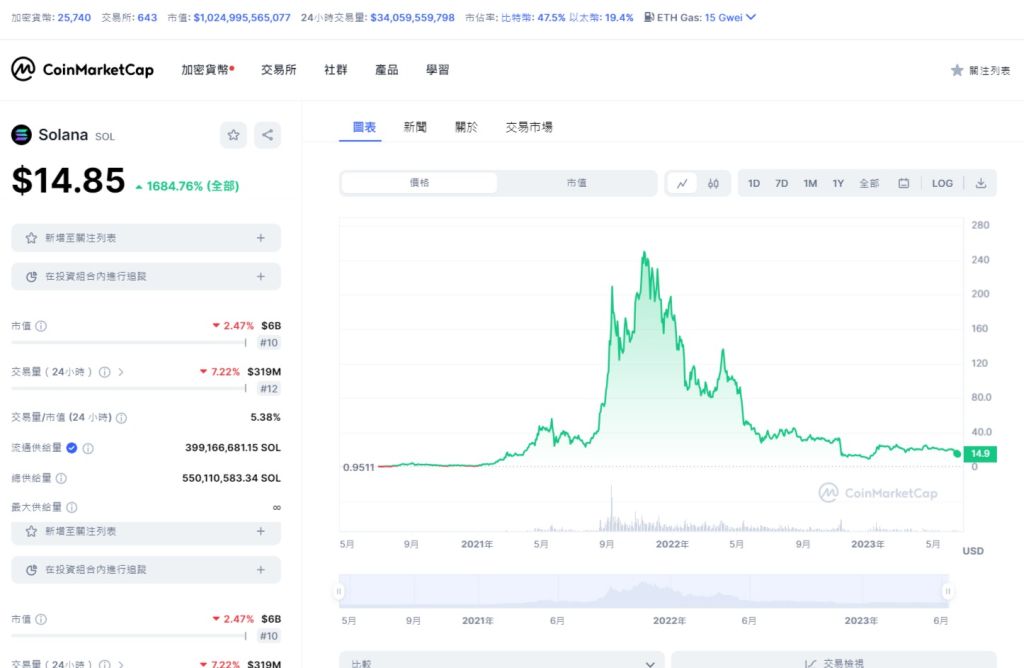Open the circulating supply info icon
This screenshot has width=1024, height=668.
[88, 449]
